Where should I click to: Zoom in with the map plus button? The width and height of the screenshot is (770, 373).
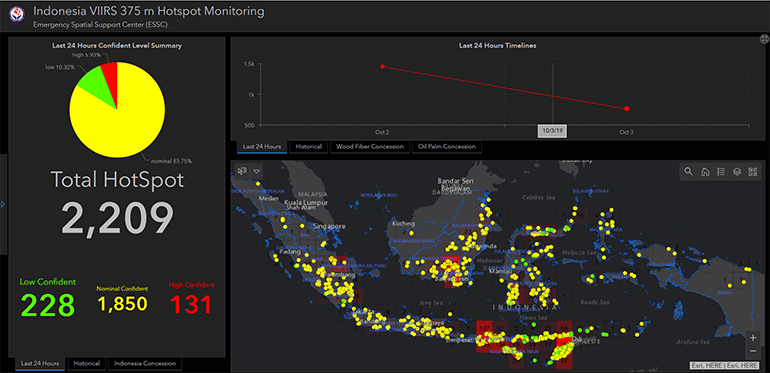(753, 338)
